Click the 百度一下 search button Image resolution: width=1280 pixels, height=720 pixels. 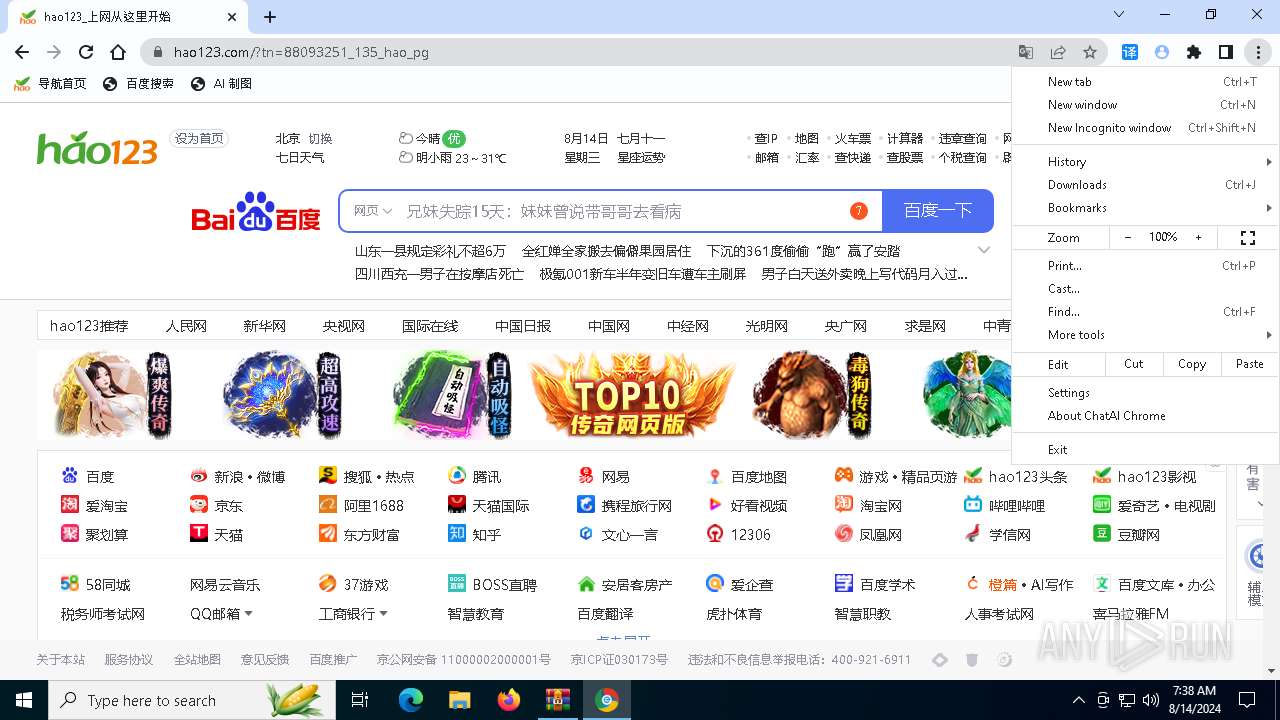click(x=938, y=210)
